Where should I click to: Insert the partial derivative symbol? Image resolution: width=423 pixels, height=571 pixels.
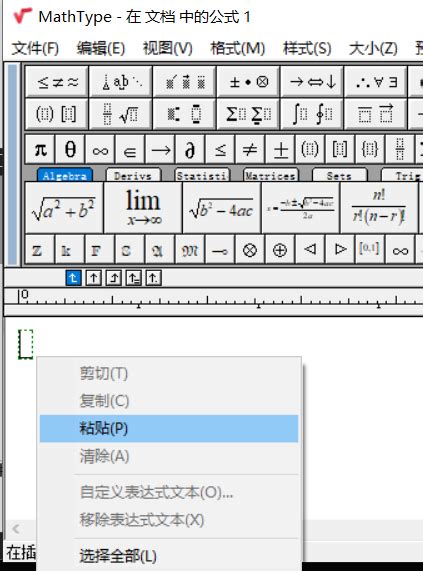tap(190, 149)
